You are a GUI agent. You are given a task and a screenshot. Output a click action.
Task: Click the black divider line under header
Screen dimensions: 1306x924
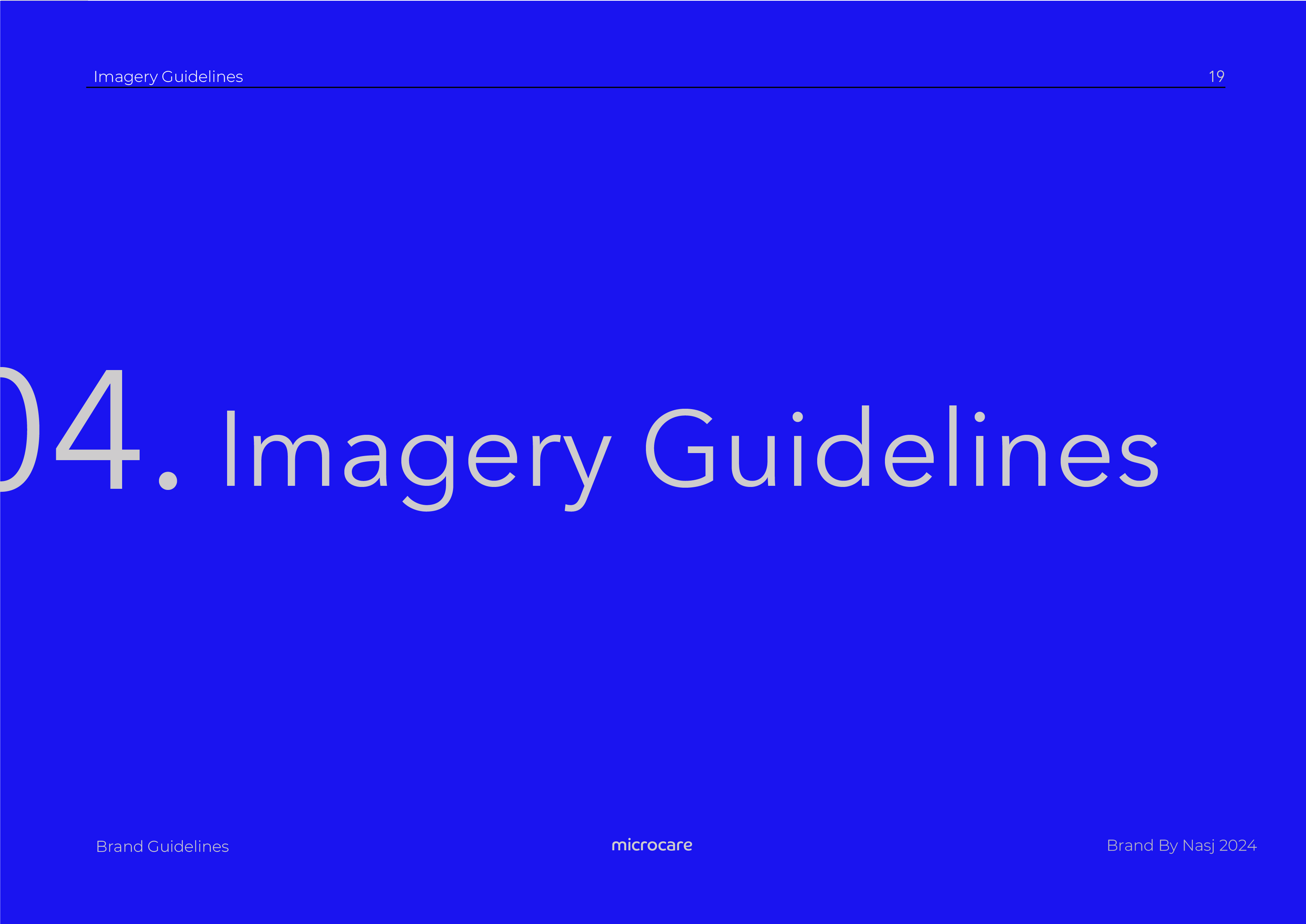pyautogui.click(x=656, y=87)
